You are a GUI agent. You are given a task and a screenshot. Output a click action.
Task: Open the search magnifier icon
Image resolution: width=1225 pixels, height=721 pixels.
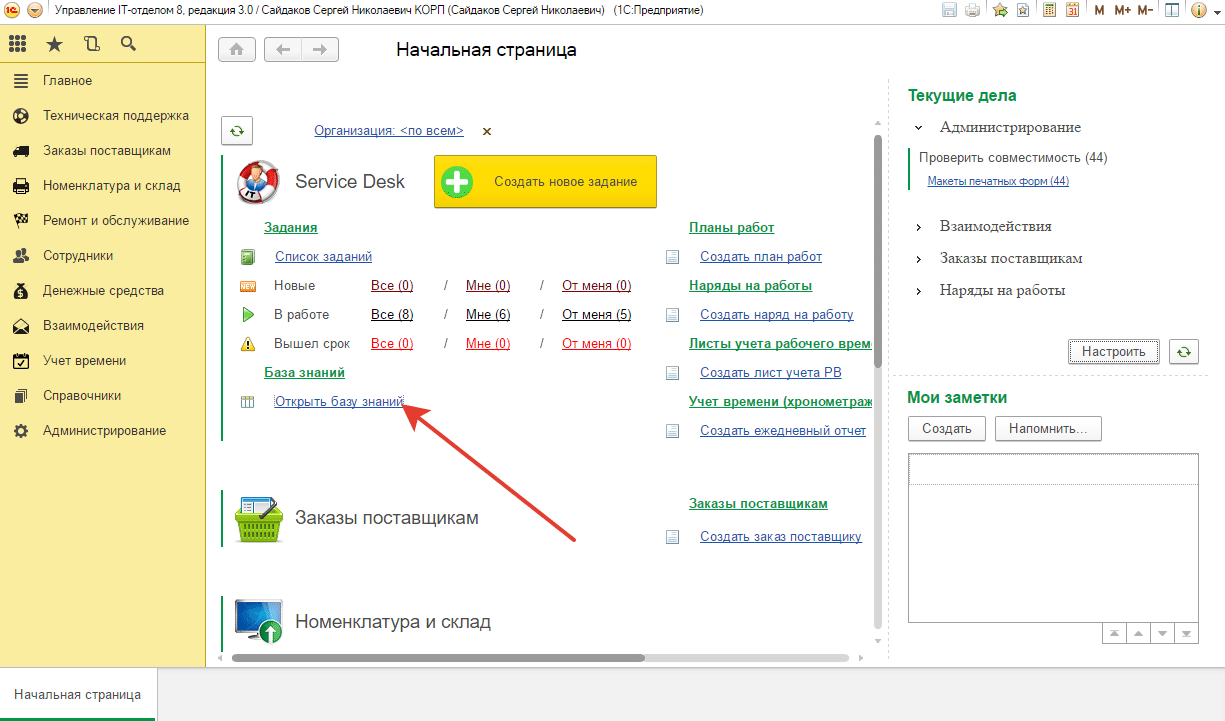pyautogui.click(x=128, y=44)
